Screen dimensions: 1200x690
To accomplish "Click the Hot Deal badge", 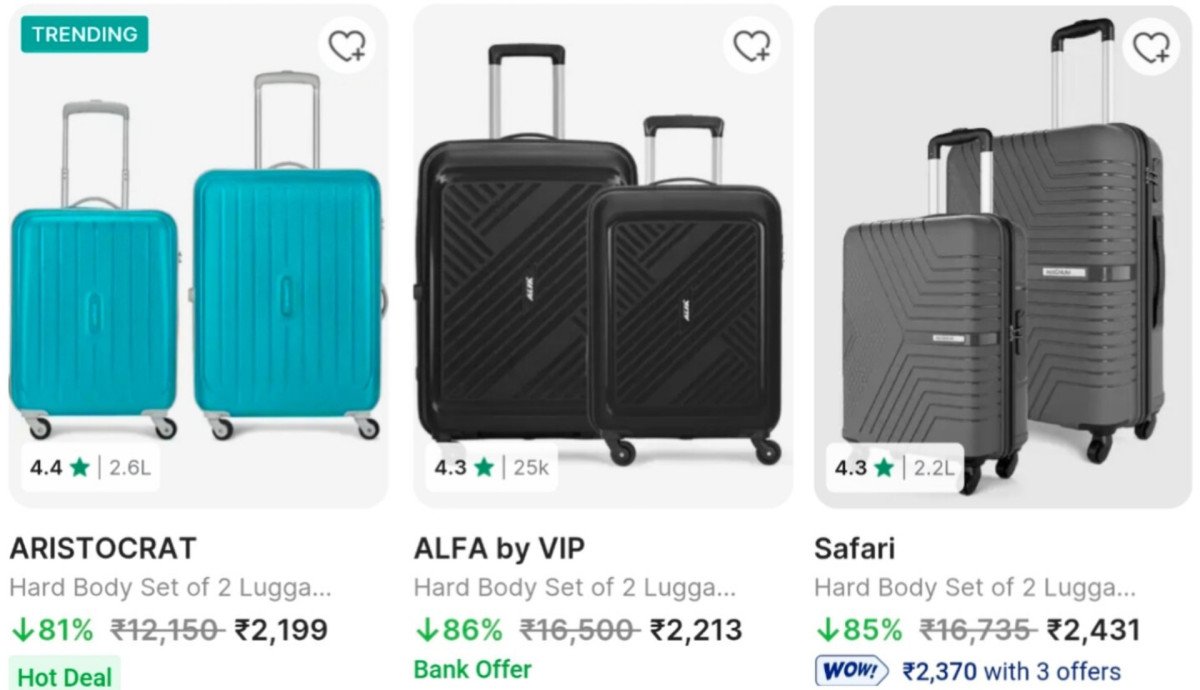I will click(60, 676).
